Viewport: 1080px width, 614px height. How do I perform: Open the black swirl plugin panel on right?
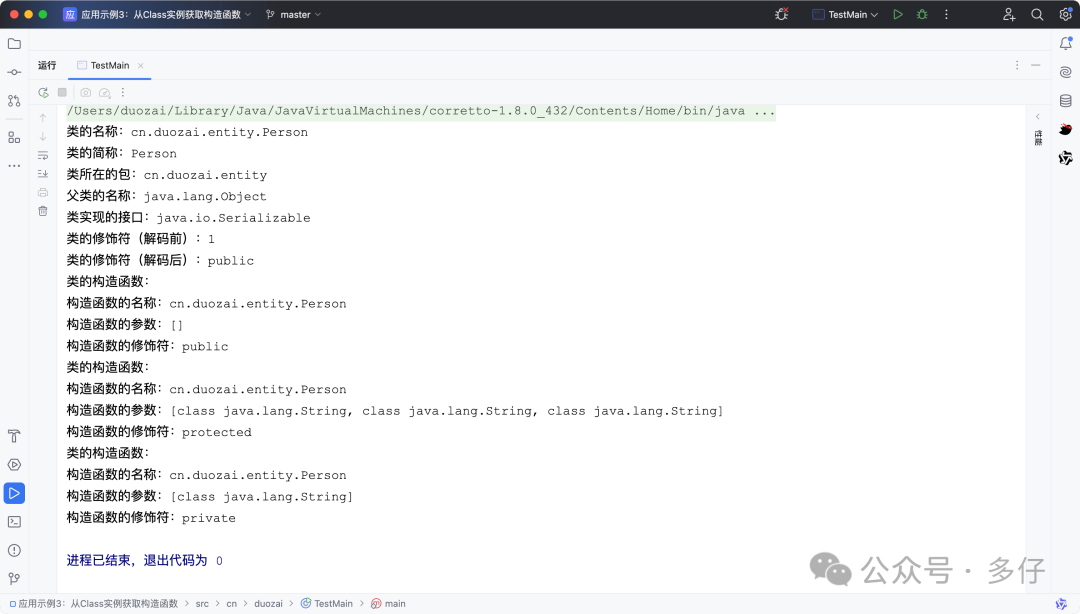(x=1066, y=158)
